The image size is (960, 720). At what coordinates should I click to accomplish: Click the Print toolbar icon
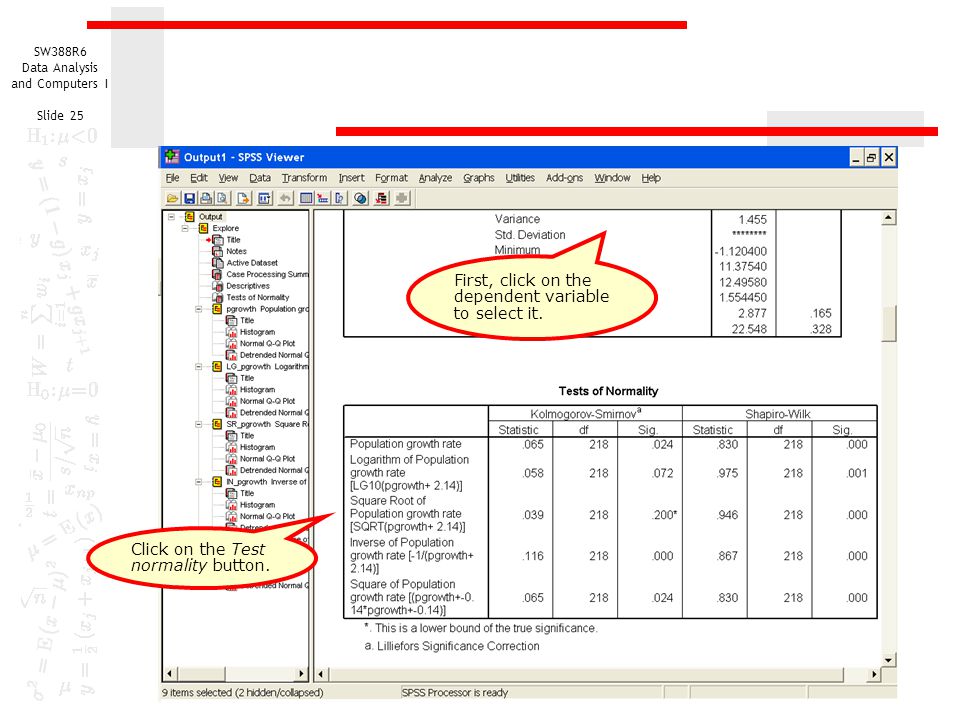coord(206,198)
